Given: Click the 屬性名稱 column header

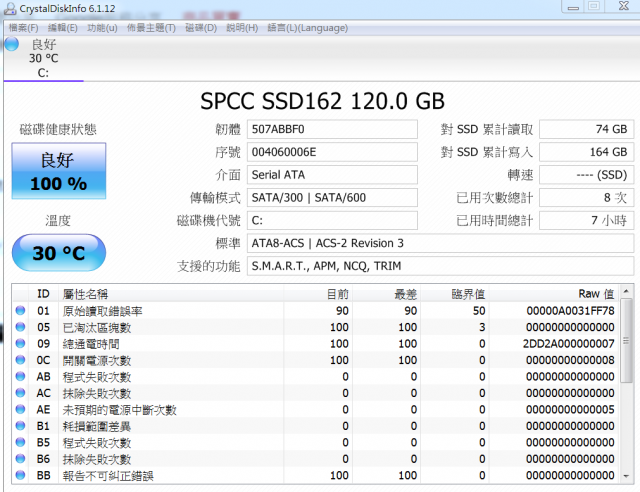Looking at the screenshot, I should pyautogui.click(x=171, y=294).
